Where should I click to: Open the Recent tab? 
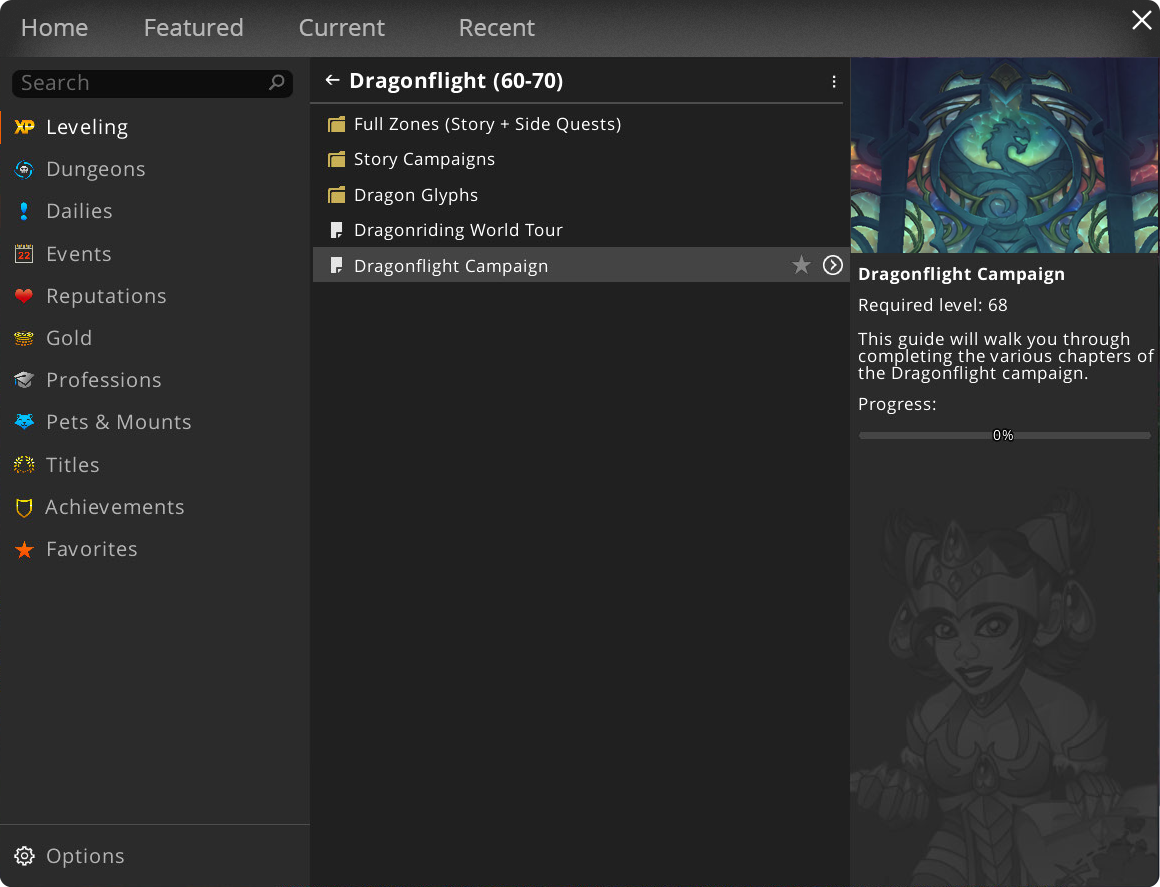point(496,27)
